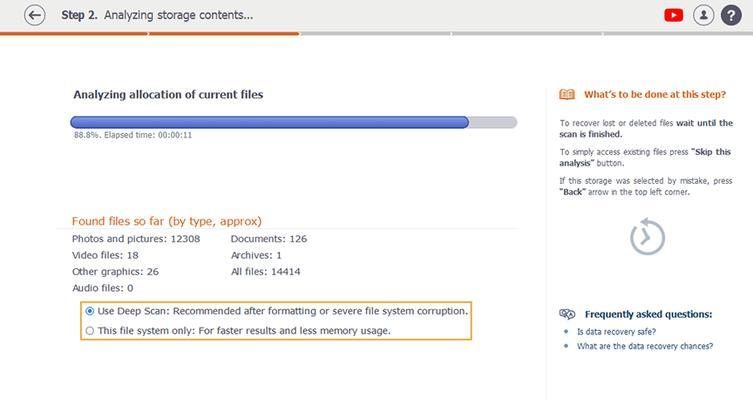Select This file system only option
Screen dimensions: 753x400
click(x=90, y=331)
